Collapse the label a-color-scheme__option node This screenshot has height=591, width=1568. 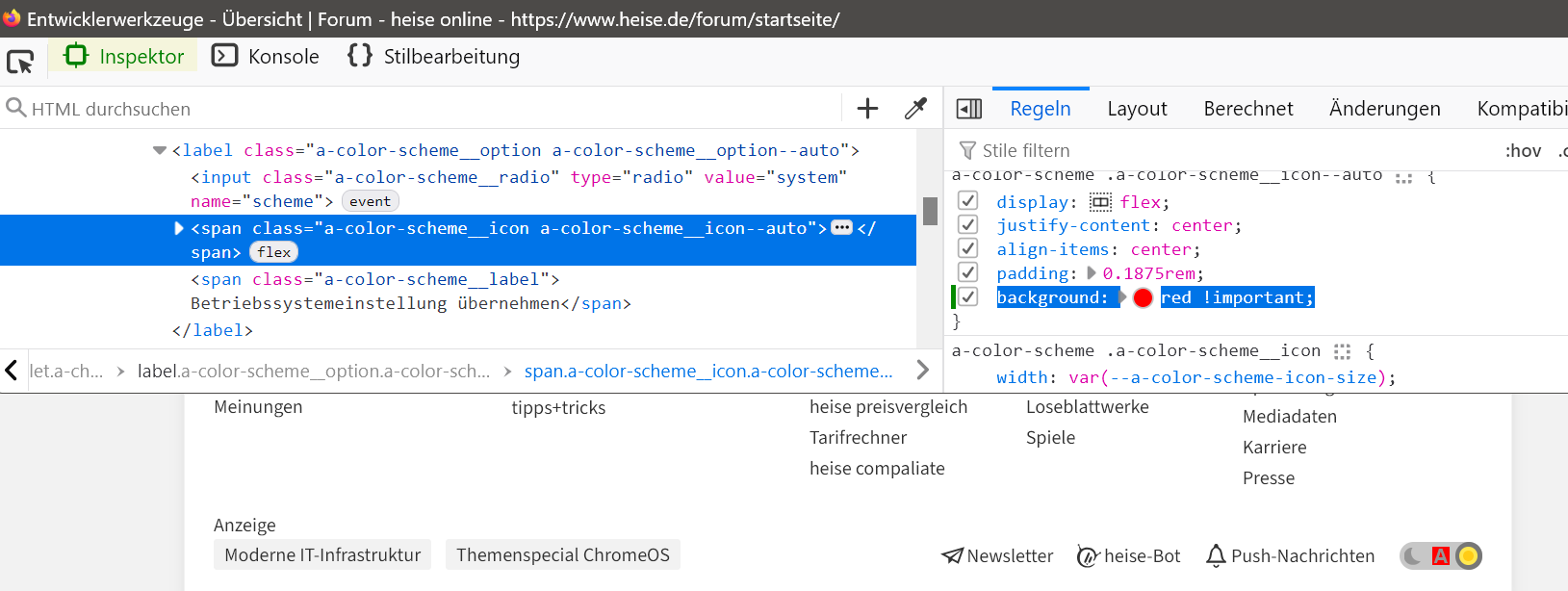pyautogui.click(x=160, y=150)
